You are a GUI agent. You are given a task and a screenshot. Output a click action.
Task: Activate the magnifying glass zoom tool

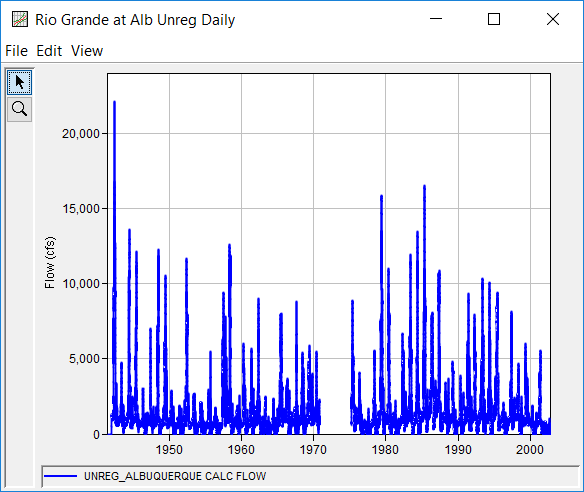pos(19,109)
